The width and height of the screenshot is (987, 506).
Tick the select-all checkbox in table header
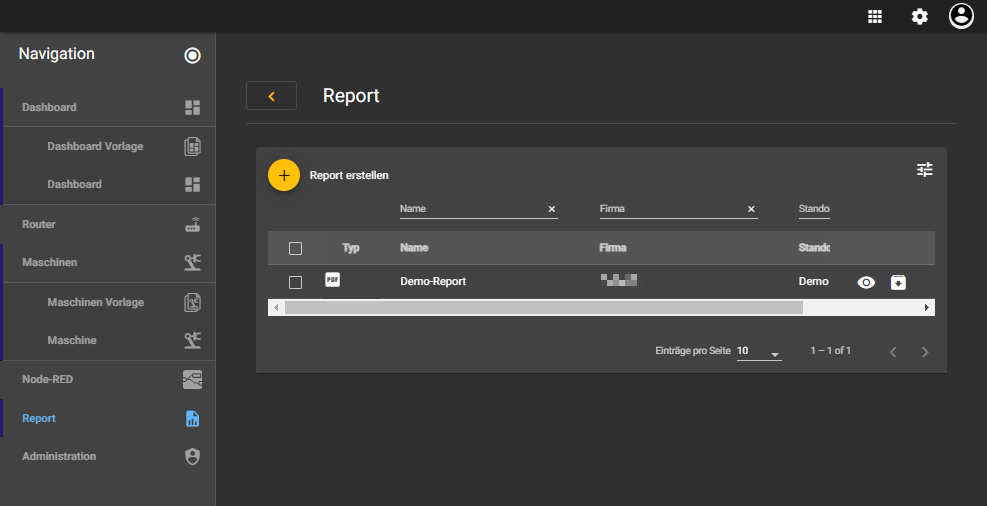(x=295, y=248)
